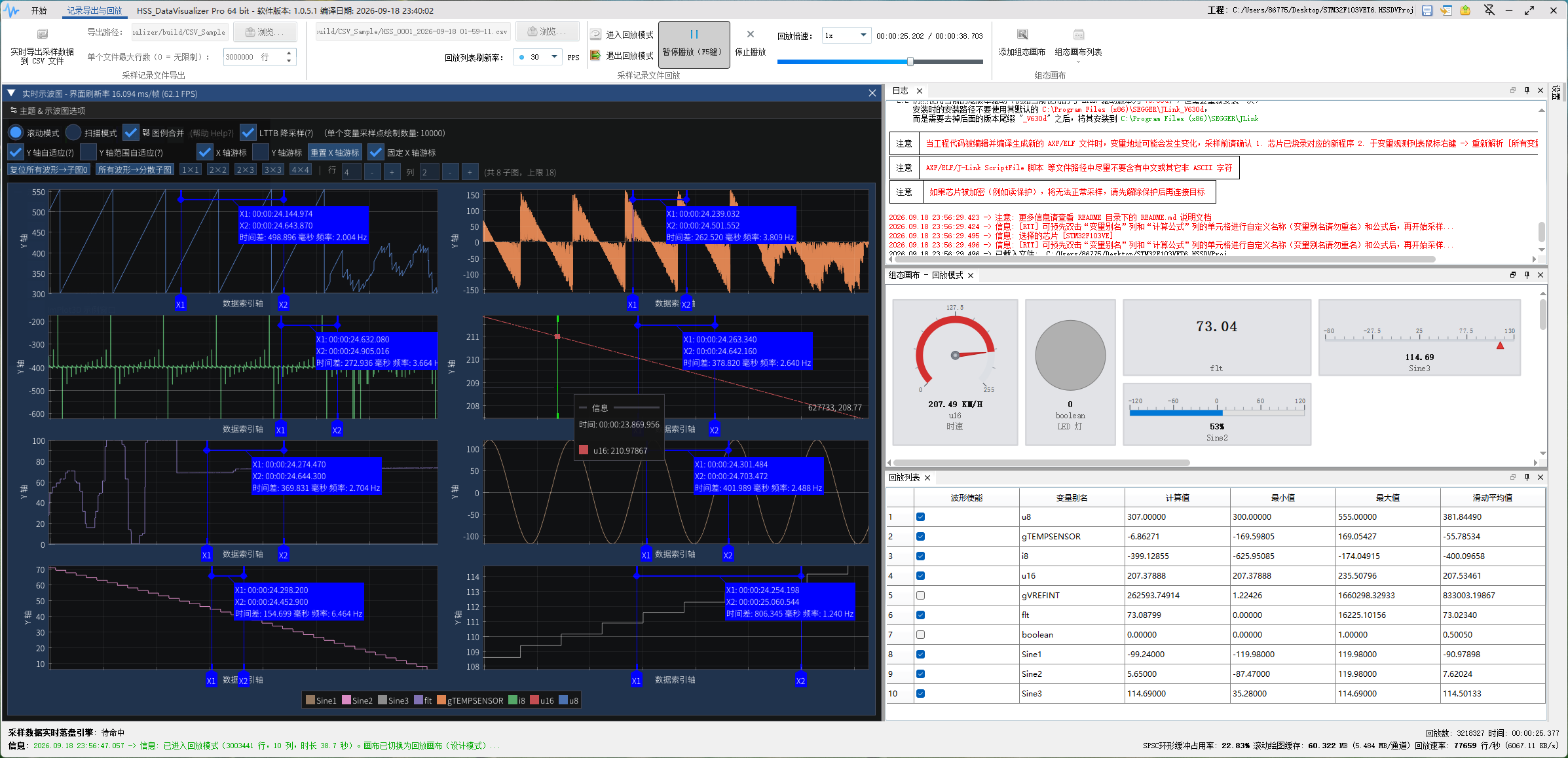Select 滚动模式 radio button

pos(16,133)
